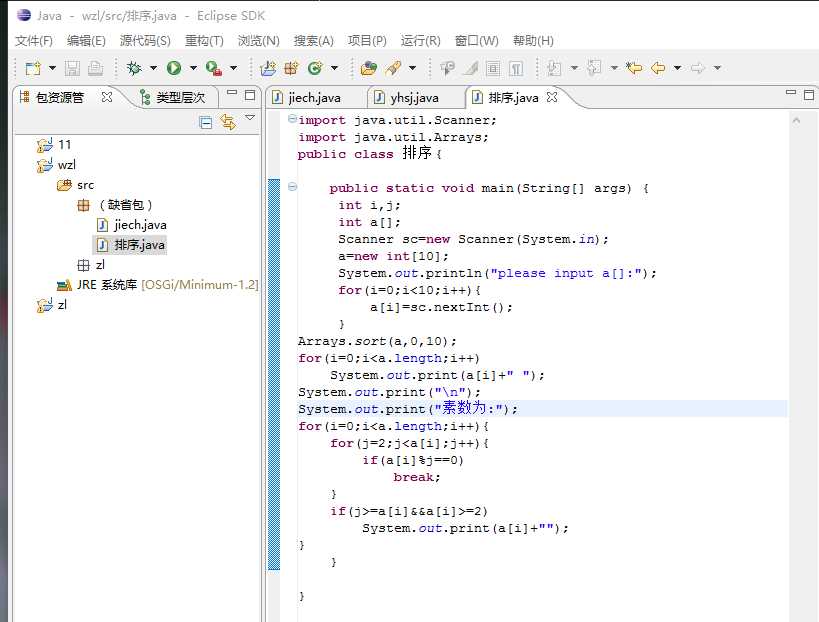Close the 排序.java editor tab

click(552, 97)
